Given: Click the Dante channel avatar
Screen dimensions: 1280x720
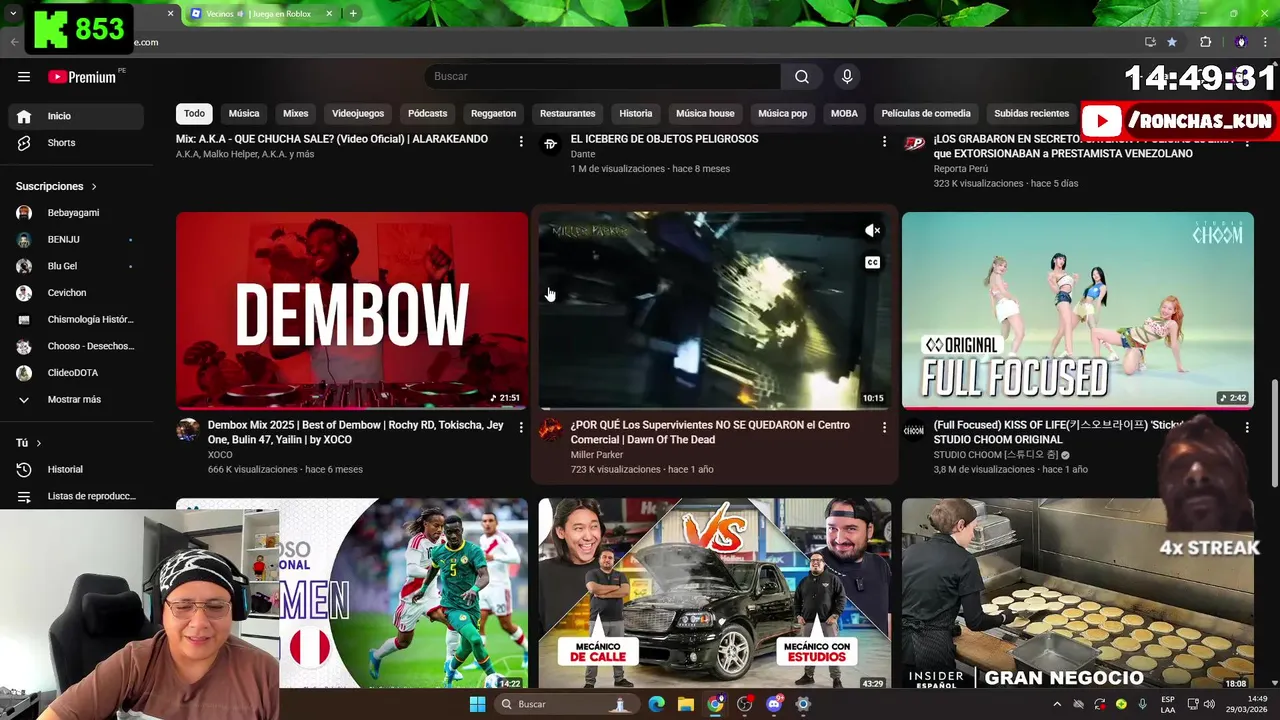Looking at the screenshot, I should point(550,144).
